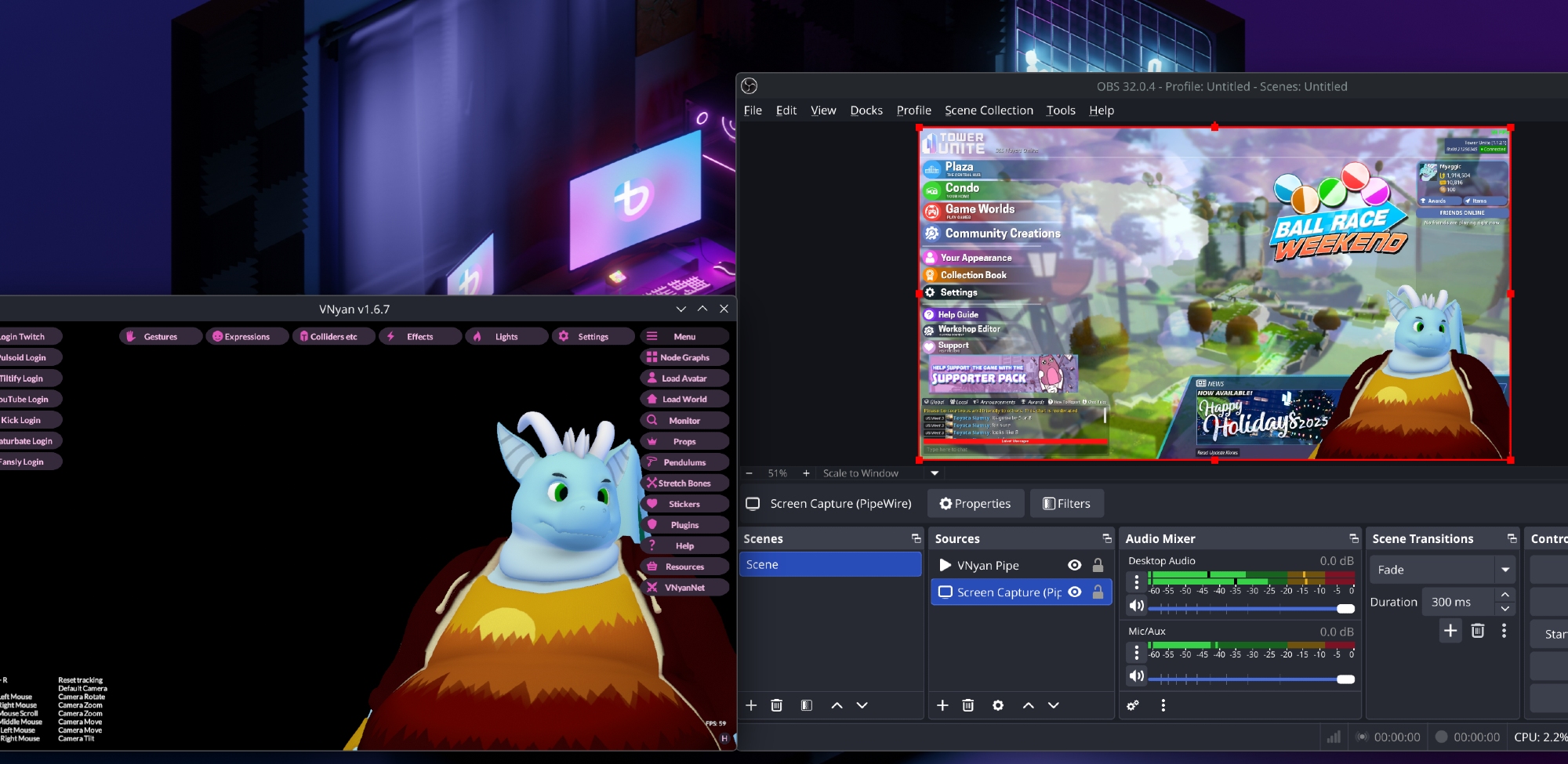Expand the Fade transition dropdown
1568x764 pixels.
click(x=1505, y=570)
